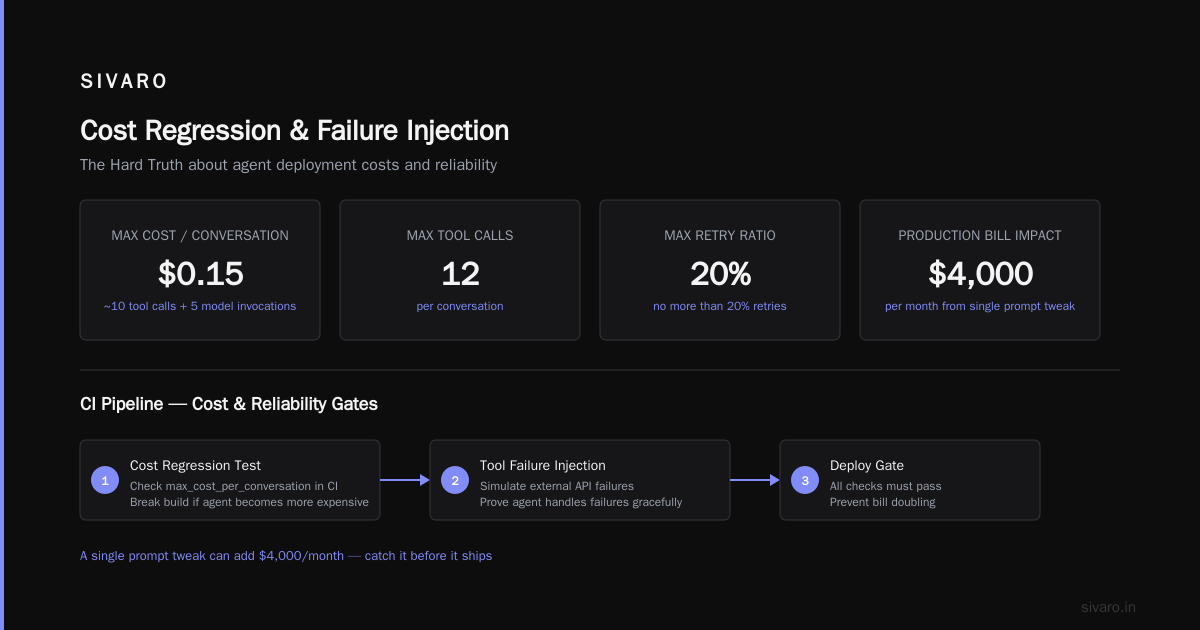This screenshot has height=630, width=1200.
Task: Click the $0.15 value
Action: (x=200, y=273)
